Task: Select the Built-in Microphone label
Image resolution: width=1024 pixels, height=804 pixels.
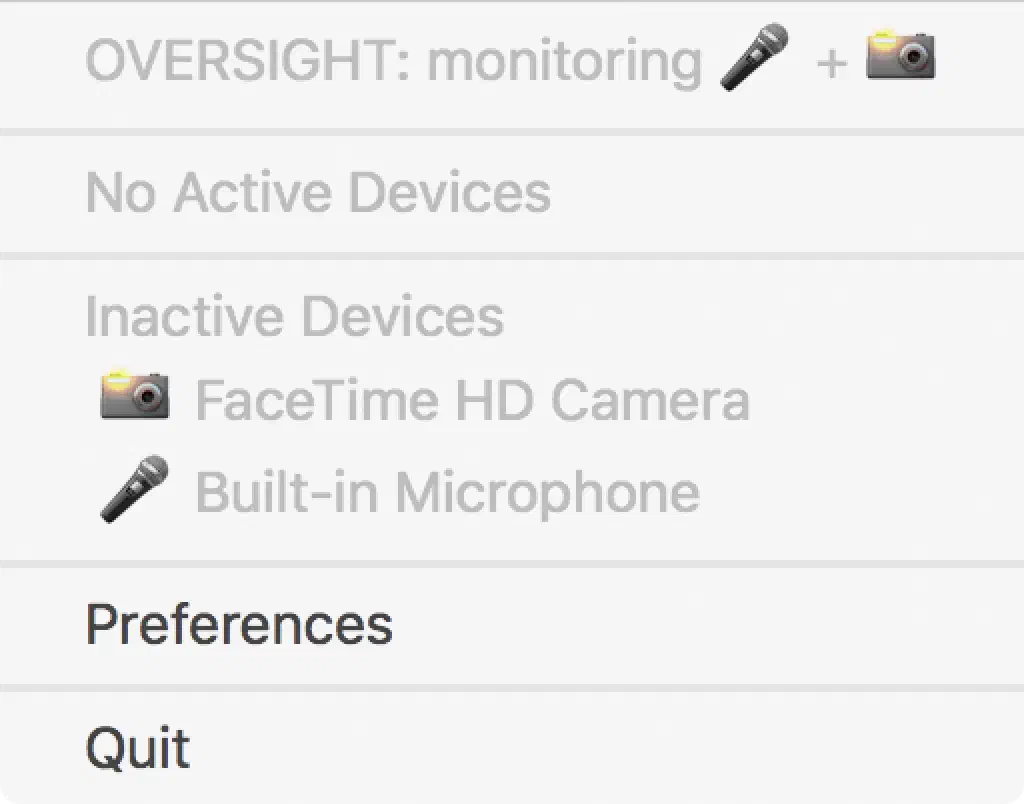Action: click(447, 492)
